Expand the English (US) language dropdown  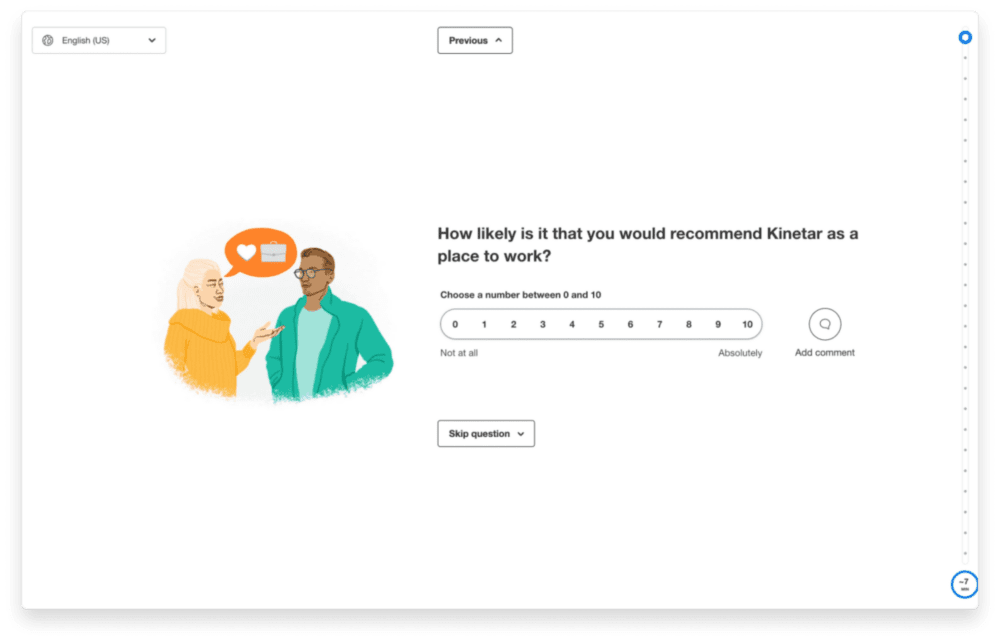pos(151,40)
